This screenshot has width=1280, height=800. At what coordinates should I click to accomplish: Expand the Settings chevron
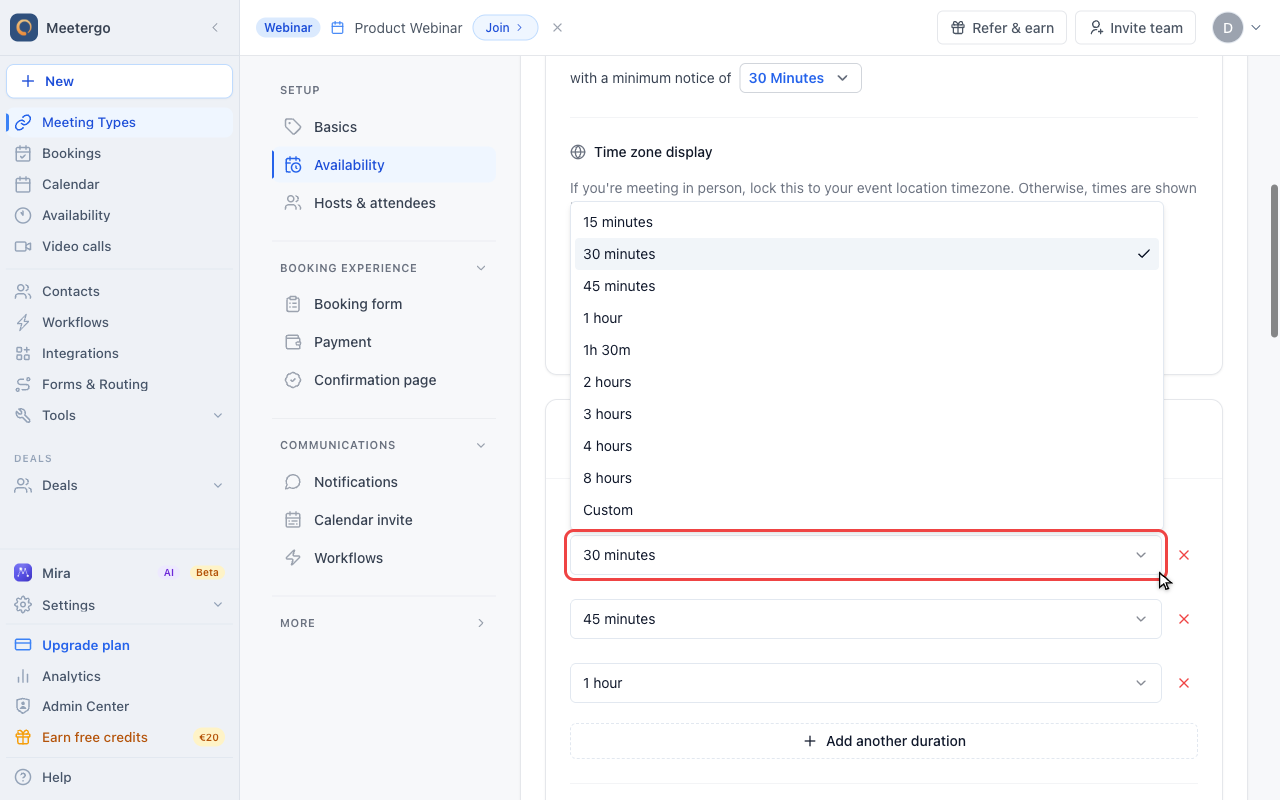(218, 605)
